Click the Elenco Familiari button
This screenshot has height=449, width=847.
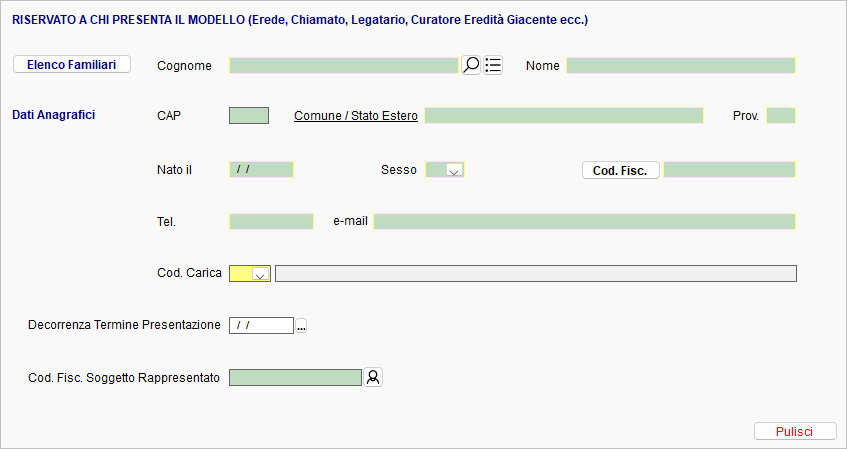tap(72, 64)
